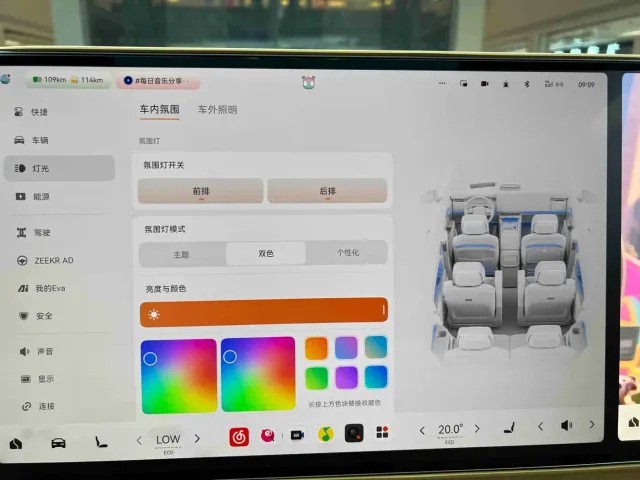Screen dimensions: 640x480
Task: Tap the dashcam camera status icon
Action: [x=484, y=83]
